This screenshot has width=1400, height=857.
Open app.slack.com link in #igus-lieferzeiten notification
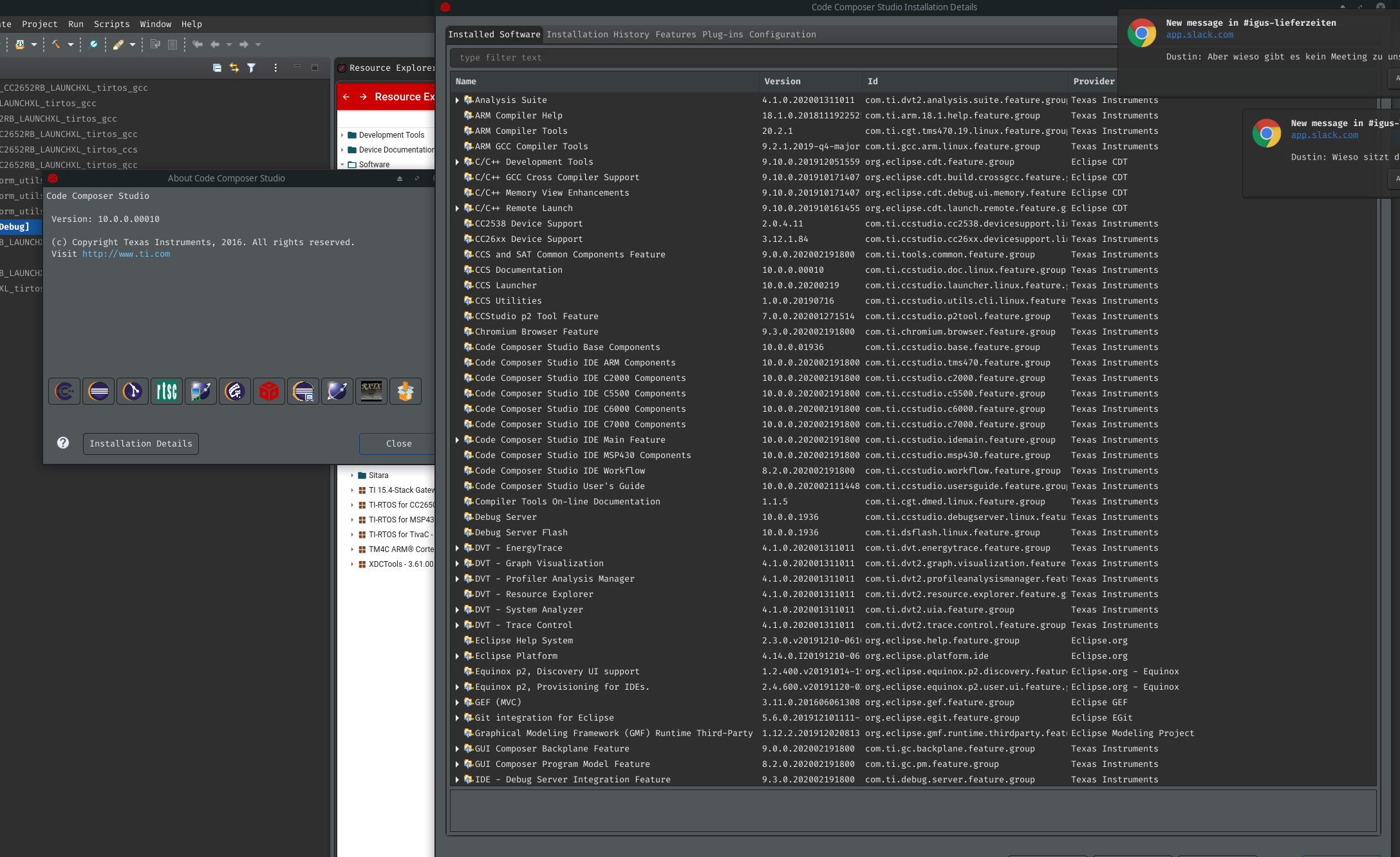[1200, 35]
